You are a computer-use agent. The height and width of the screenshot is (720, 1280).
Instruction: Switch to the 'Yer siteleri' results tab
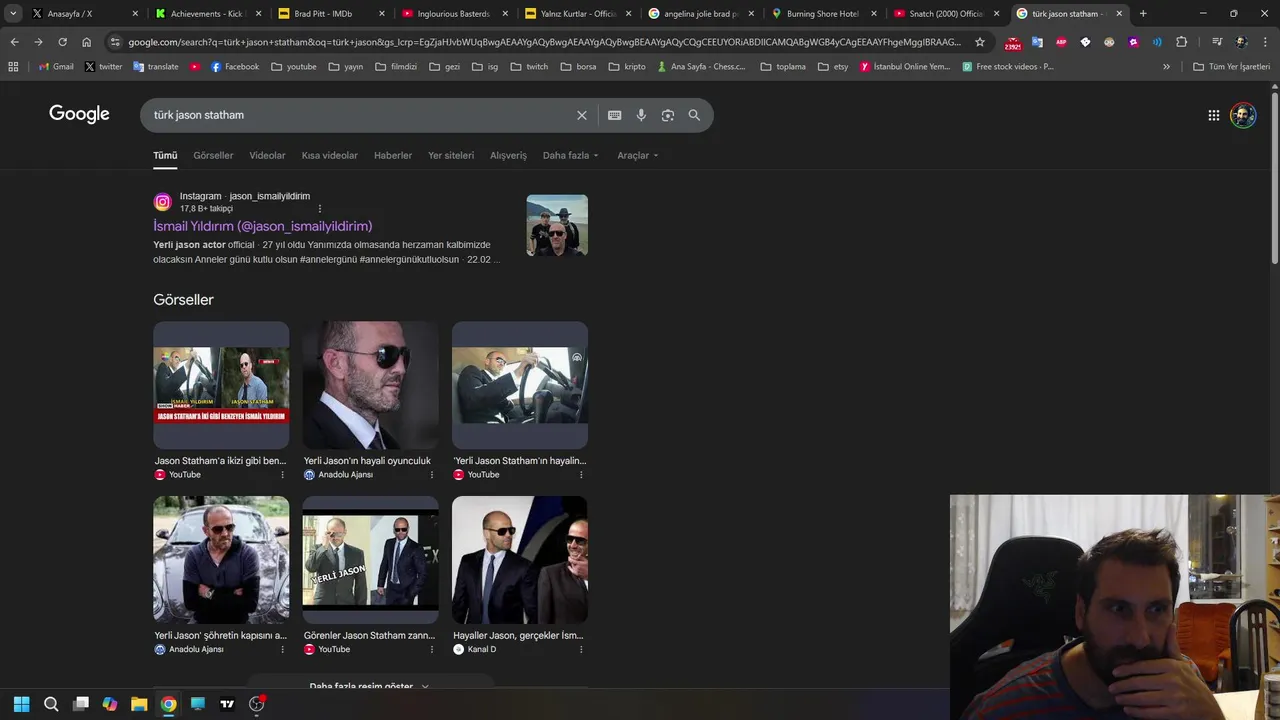click(x=451, y=155)
